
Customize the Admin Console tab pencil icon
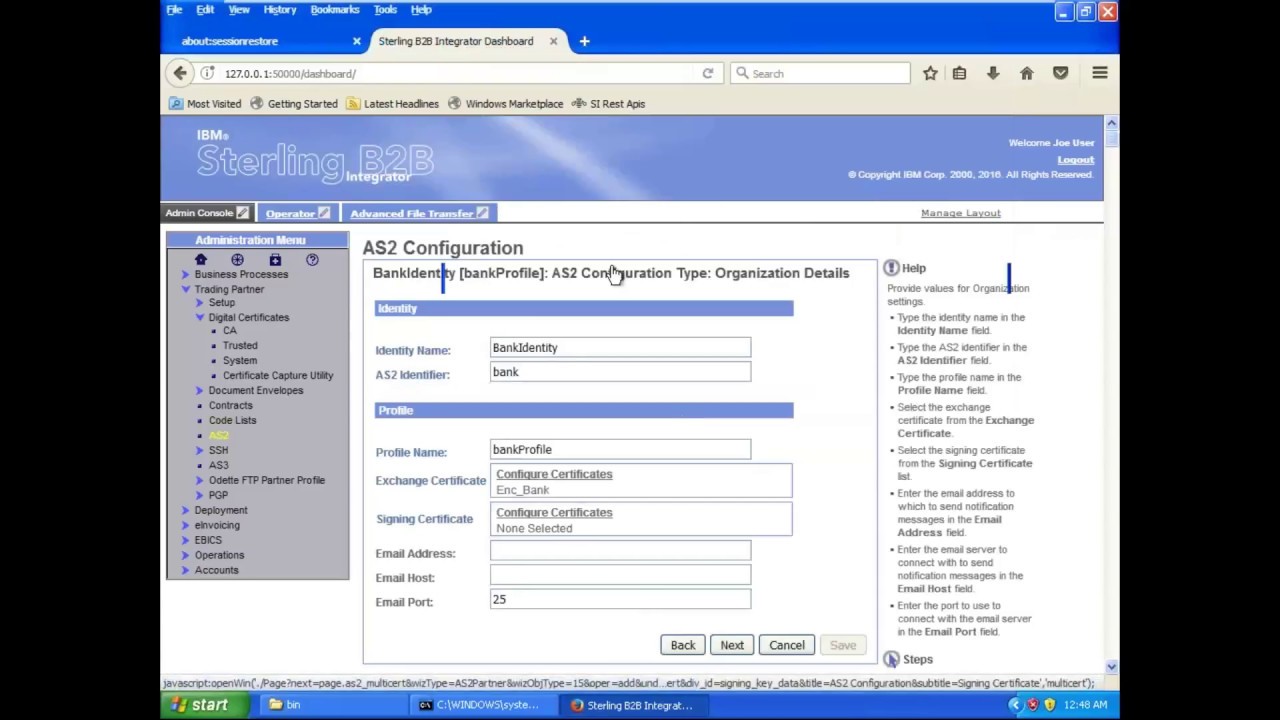pos(242,213)
